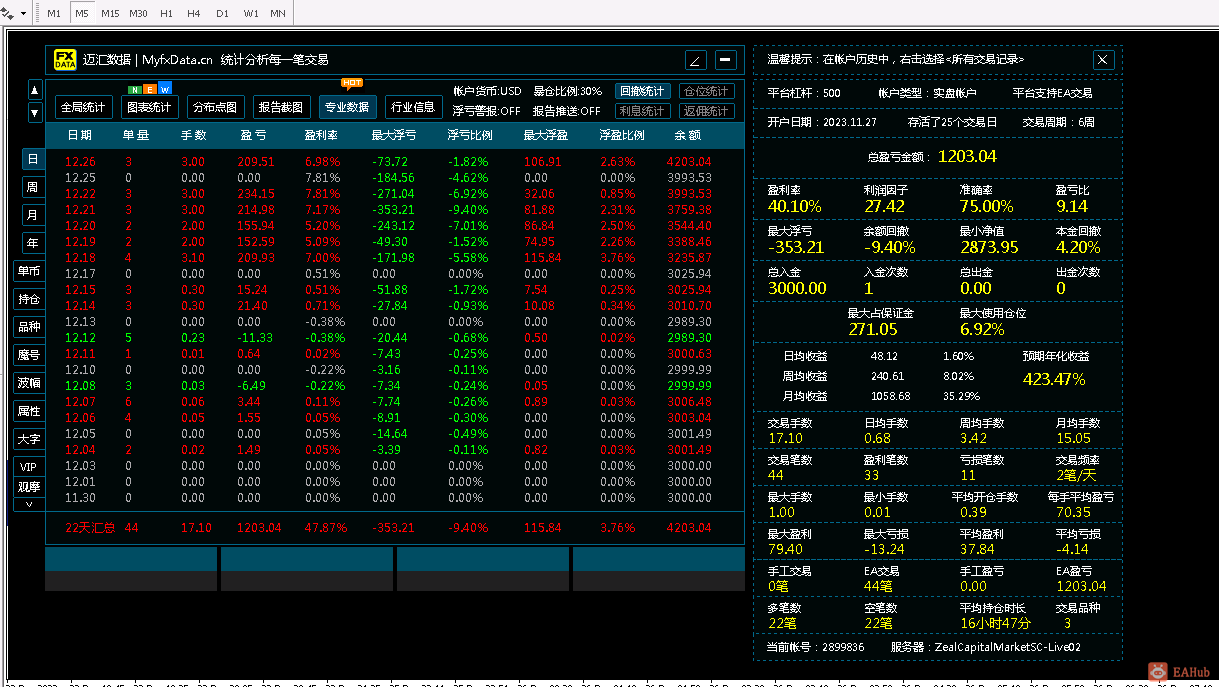
Task: Toggle the 大字 large-font sidebar button
Action: [29, 439]
